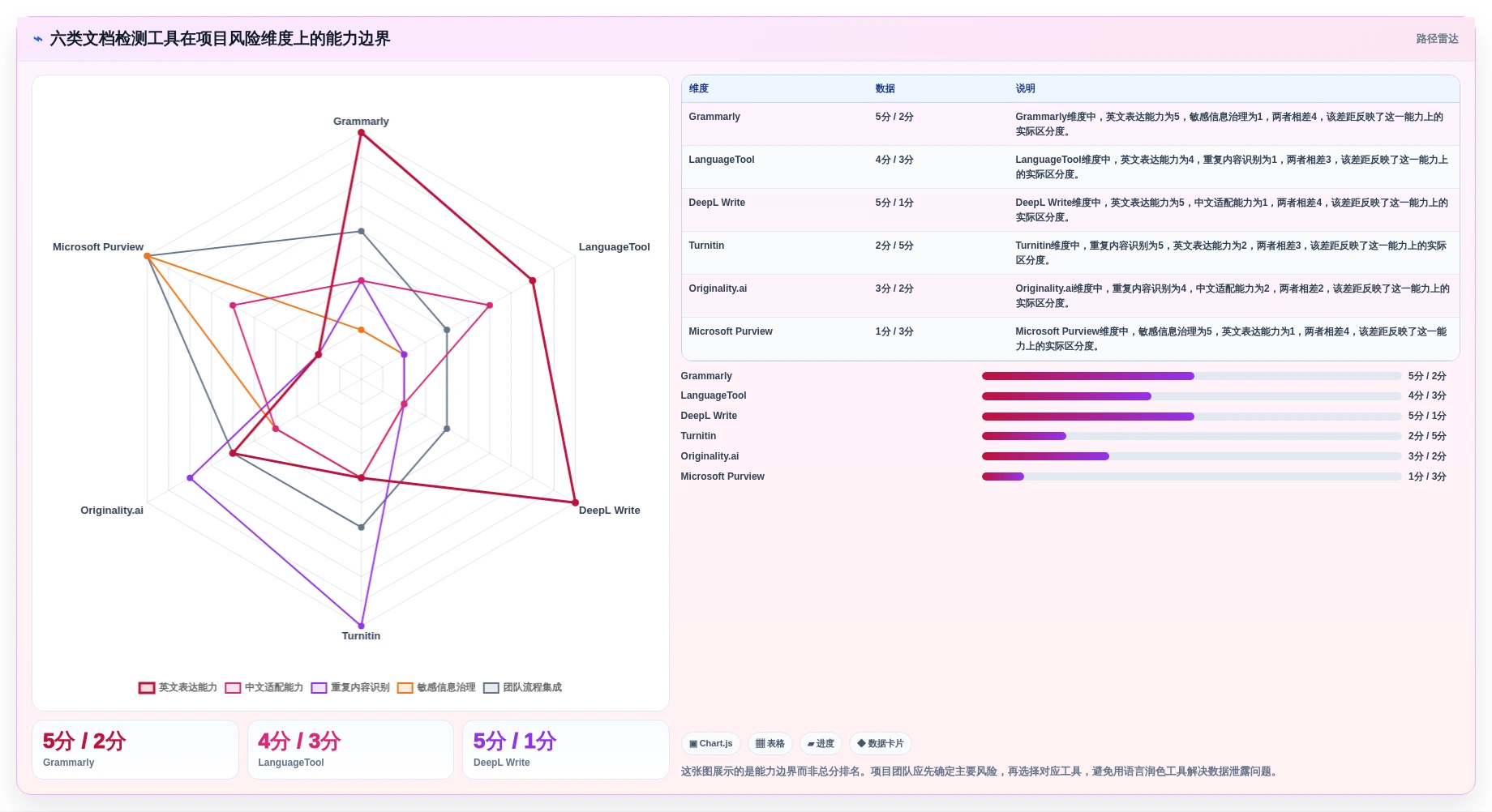Click the Originality.ai progress bar
Screen dimensions: 1492x812
pyautogui.click(x=1191, y=456)
